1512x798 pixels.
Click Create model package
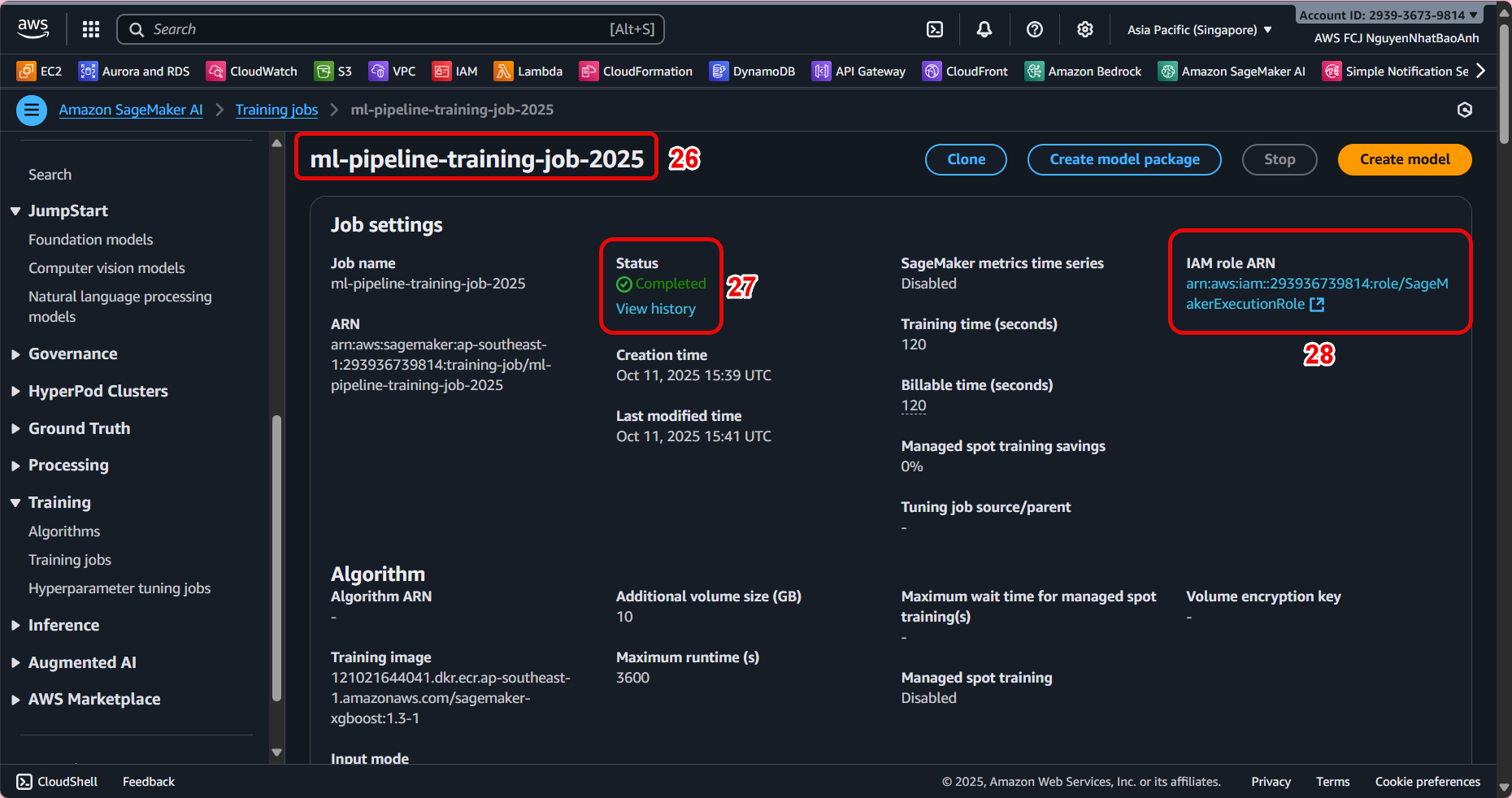point(1124,159)
